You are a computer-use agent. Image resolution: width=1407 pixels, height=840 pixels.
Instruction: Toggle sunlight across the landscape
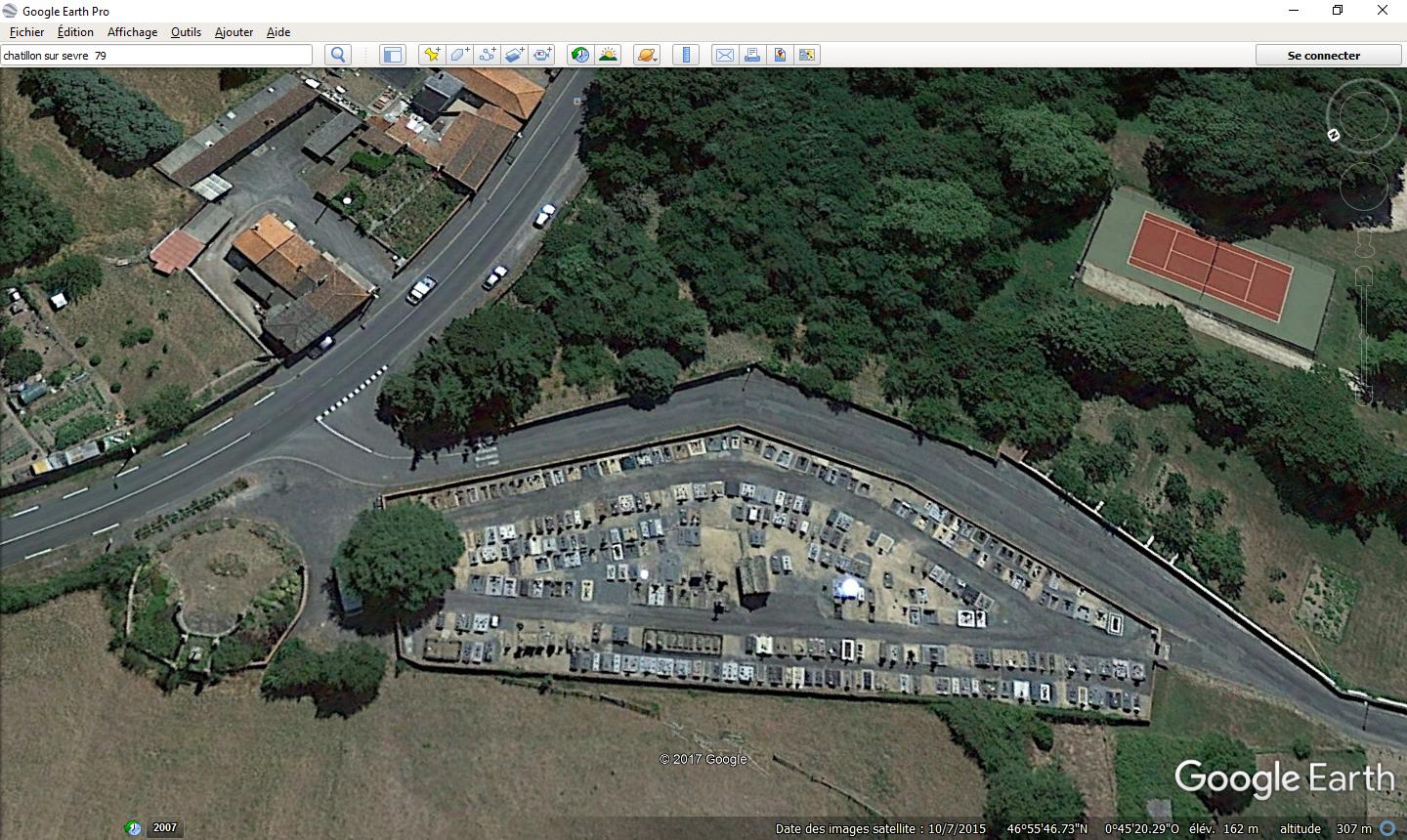tap(608, 55)
